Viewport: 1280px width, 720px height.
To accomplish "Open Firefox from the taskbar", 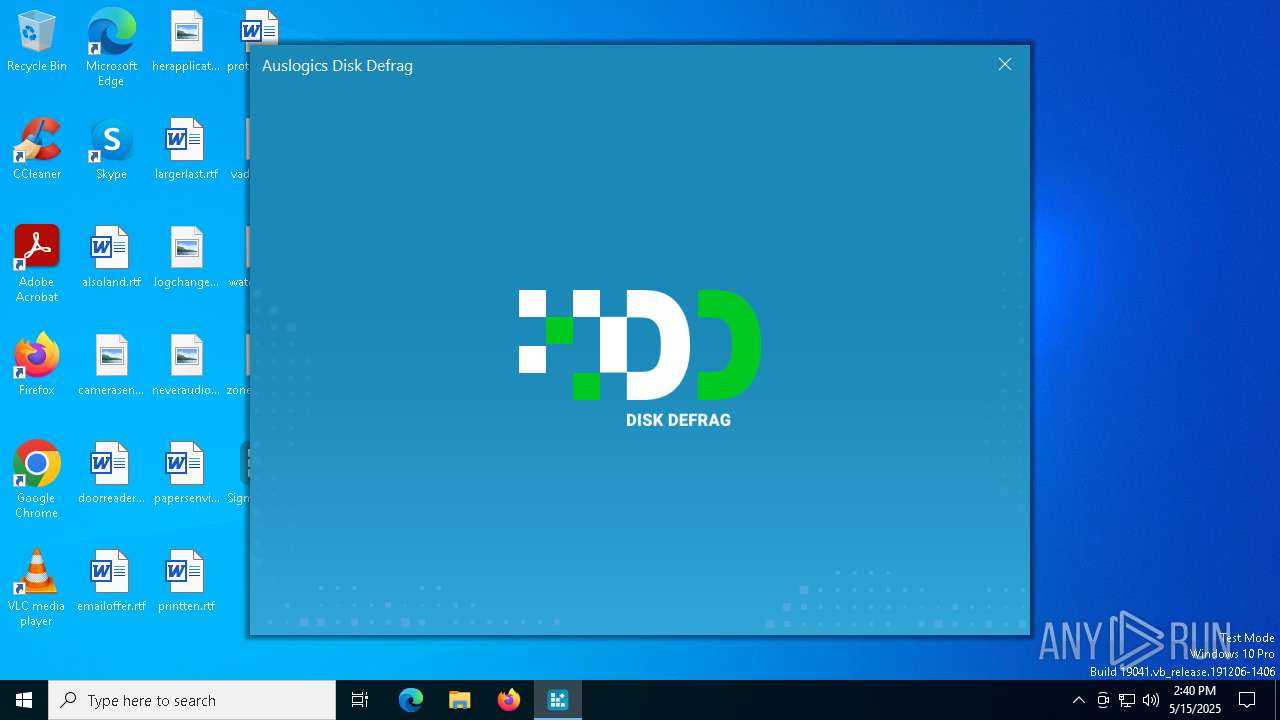I will pos(509,700).
